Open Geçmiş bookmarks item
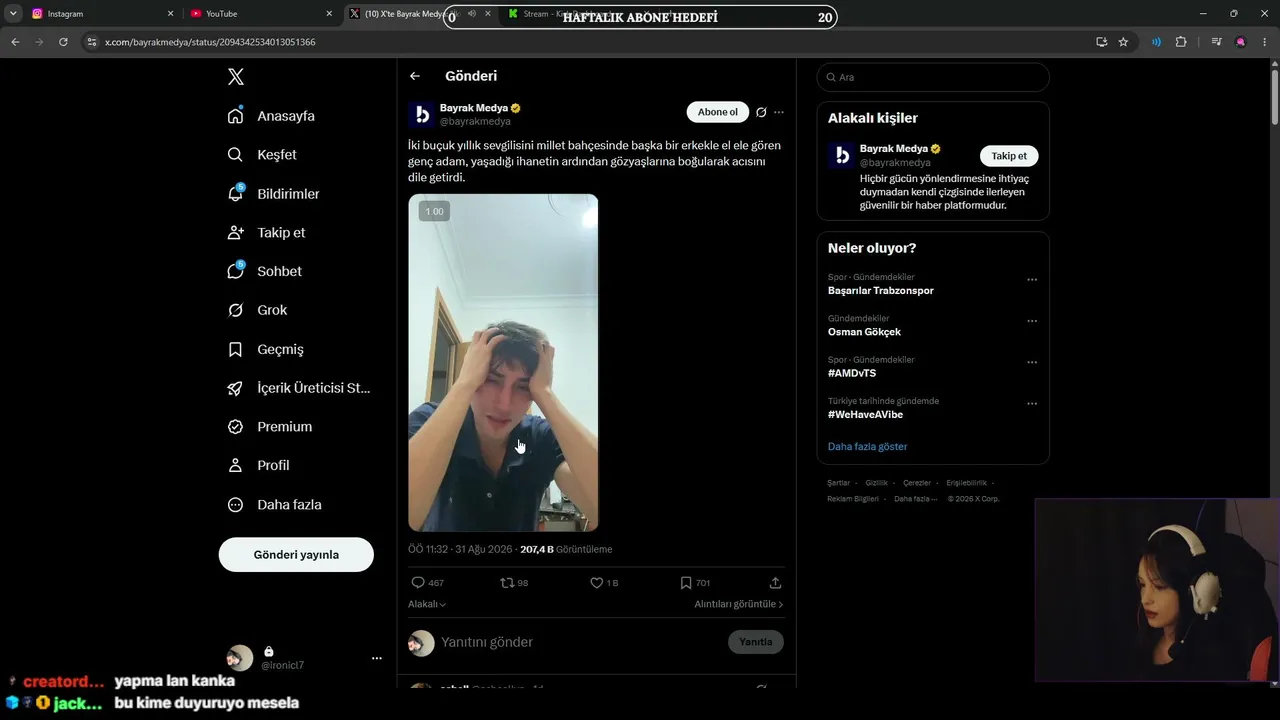Viewport: 1280px width, 720px height. click(265, 349)
